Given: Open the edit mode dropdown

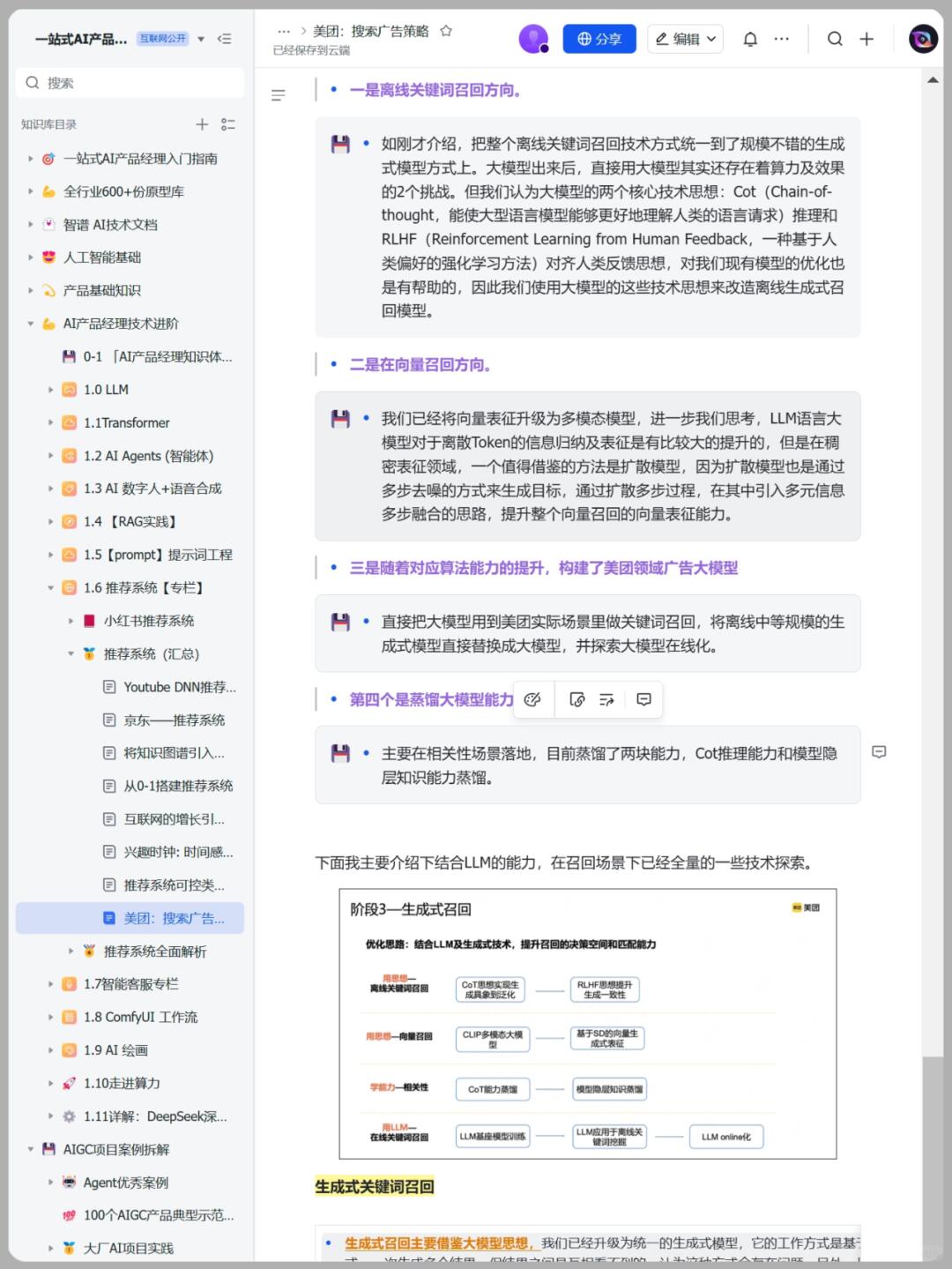Looking at the screenshot, I should pyautogui.click(x=686, y=39).
